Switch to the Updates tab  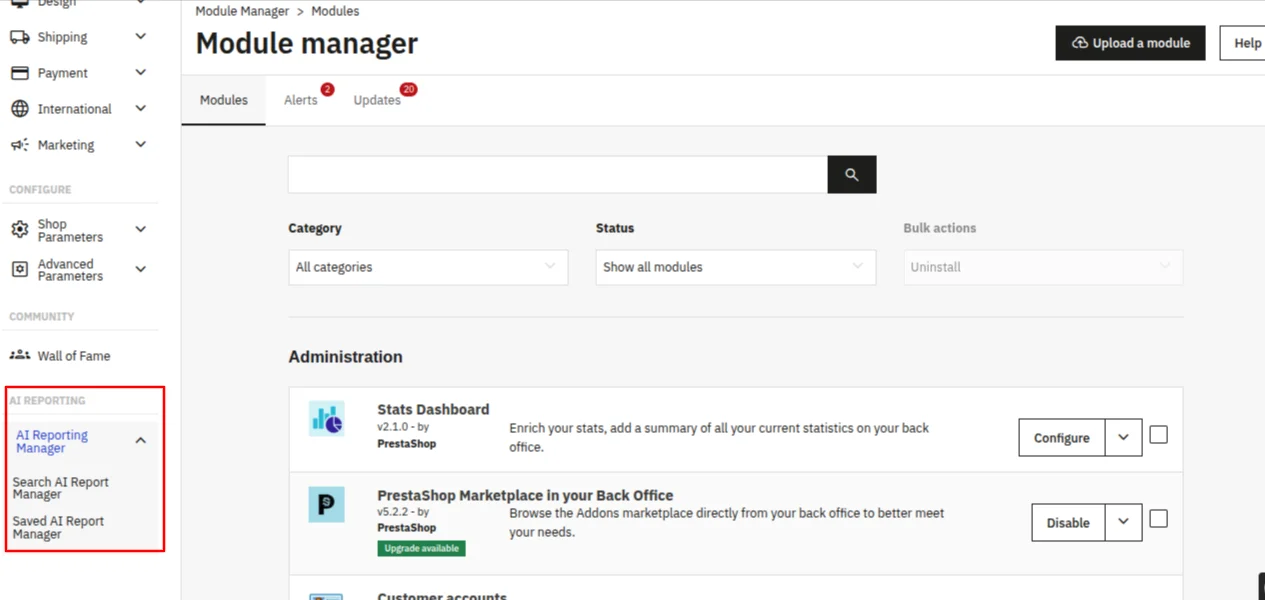[x=377, y=100]
